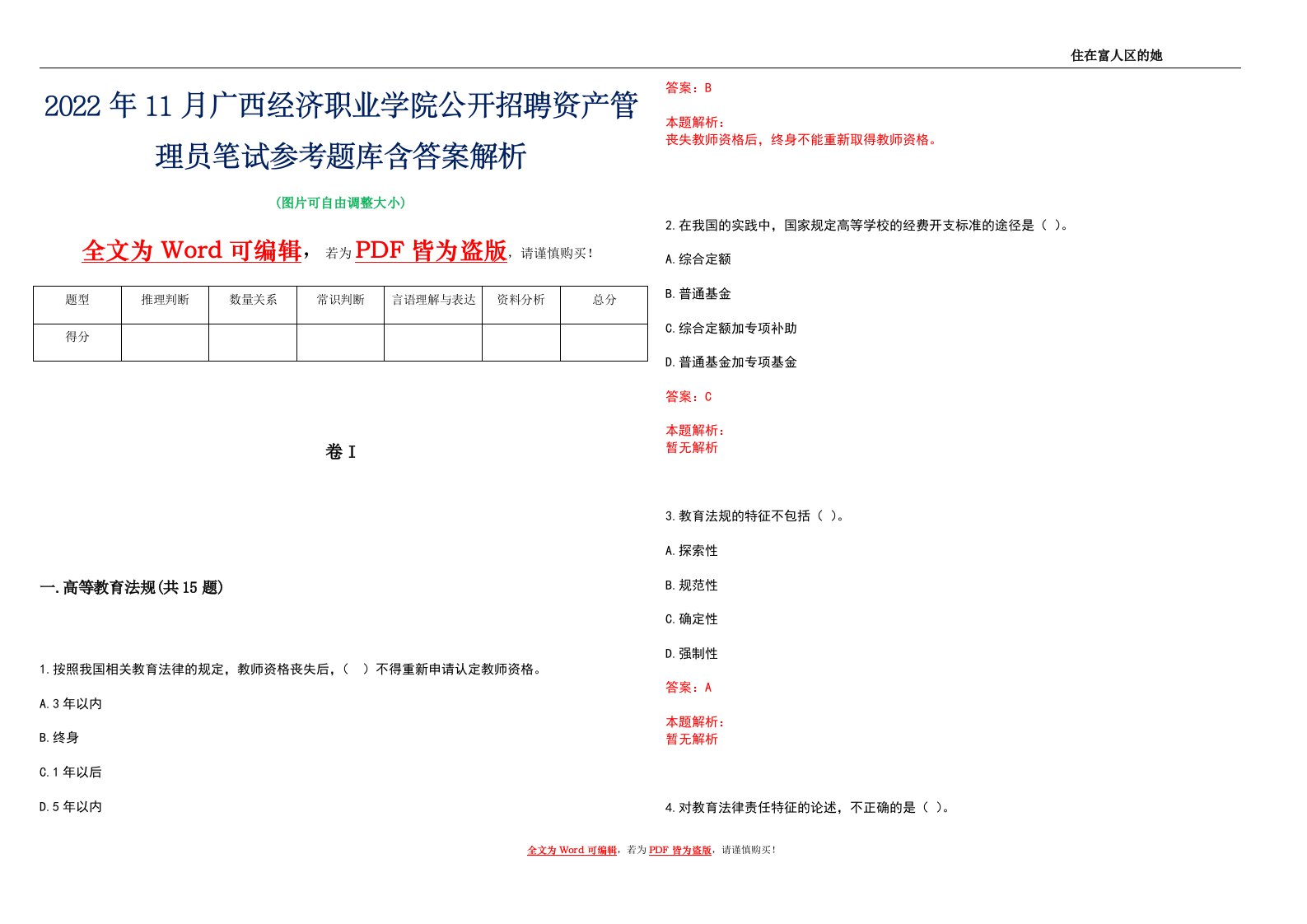Viewport: 1307px width, 924px height.
Task: Click the red text 'PDF 皆为盗版' under the title
Action: (x=431, y=250)
